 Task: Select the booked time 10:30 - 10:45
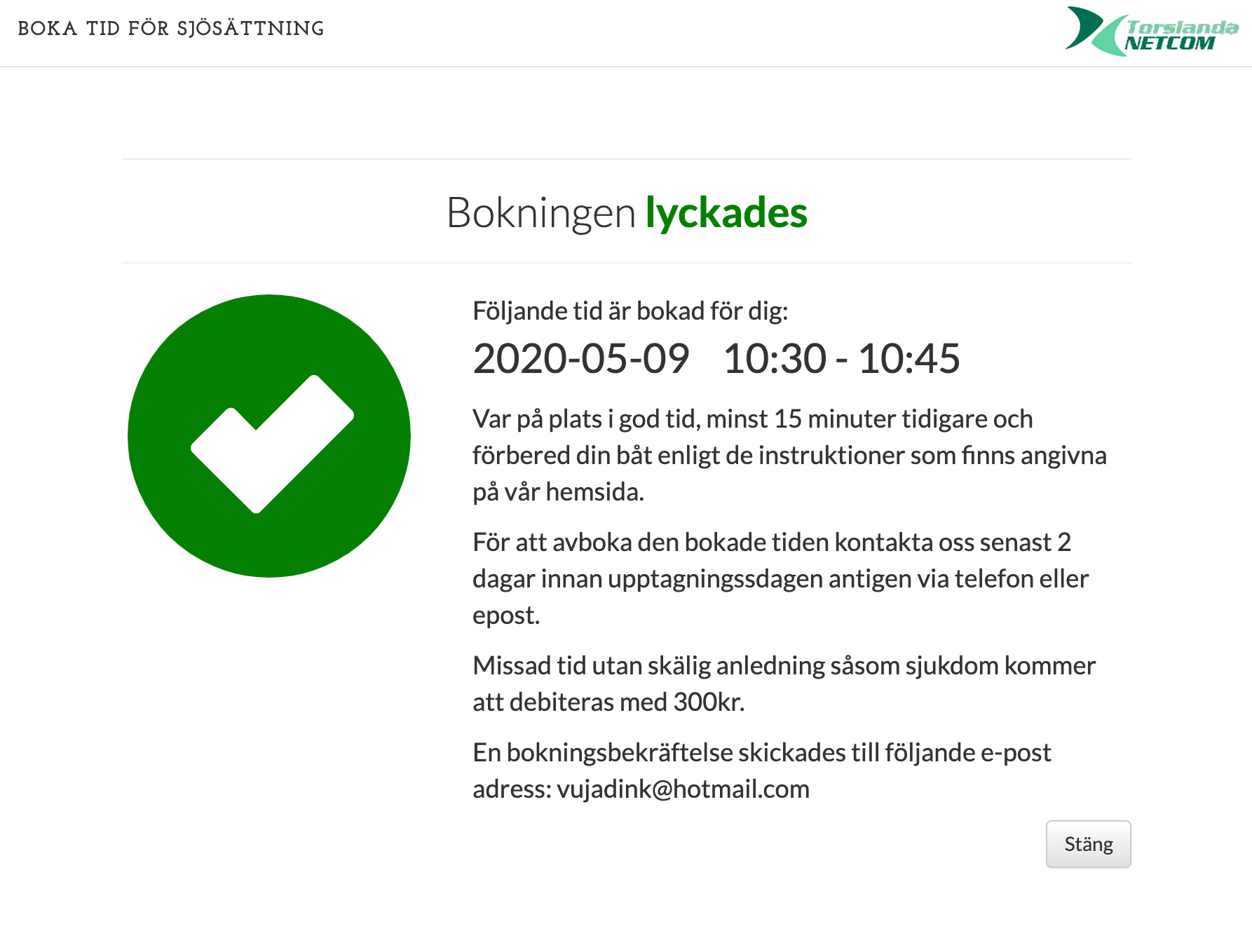(x=841, y=358)
